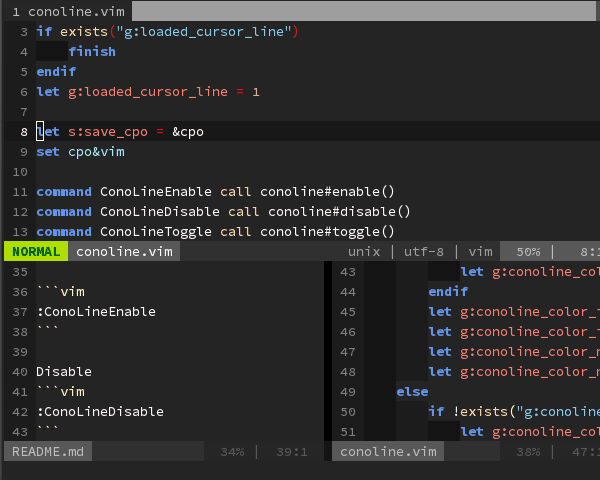Click line number 35 in README gutter

[x=20, y=272]
